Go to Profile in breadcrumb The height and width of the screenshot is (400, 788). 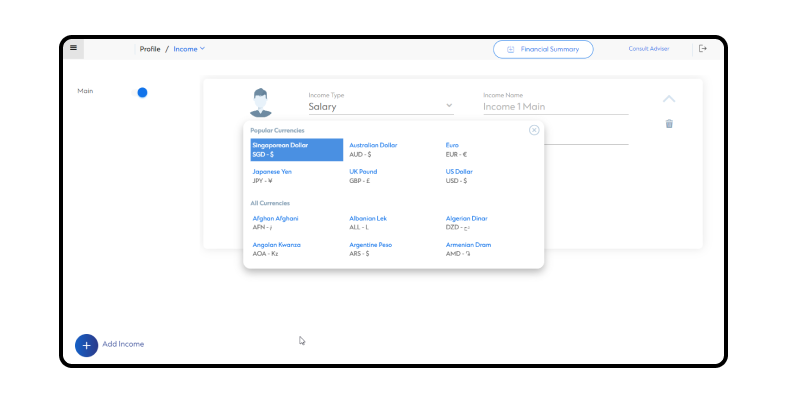pos(150,49)
